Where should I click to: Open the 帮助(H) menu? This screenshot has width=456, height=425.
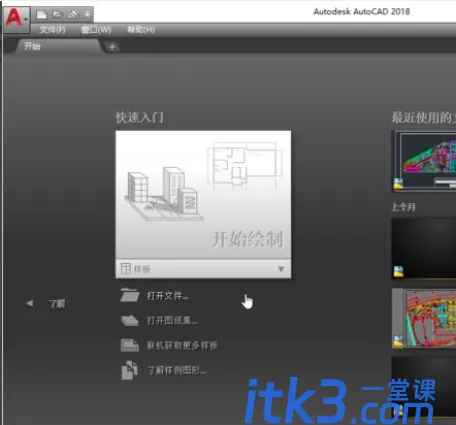click(x=141, y=30)
